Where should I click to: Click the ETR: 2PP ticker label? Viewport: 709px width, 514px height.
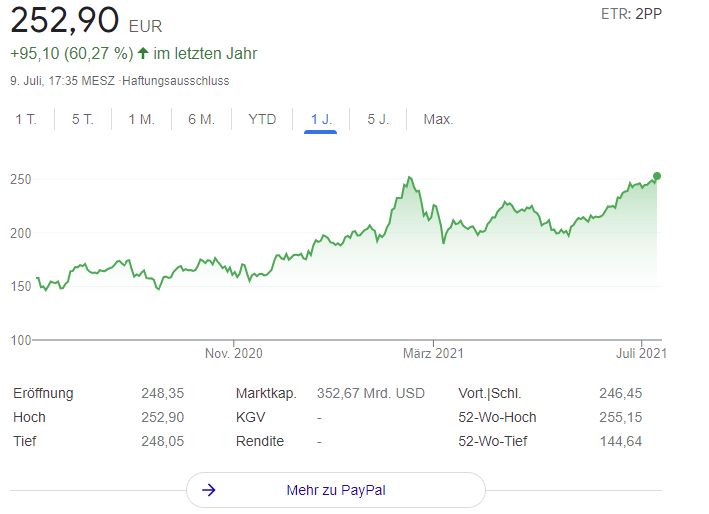click(631, 14)
